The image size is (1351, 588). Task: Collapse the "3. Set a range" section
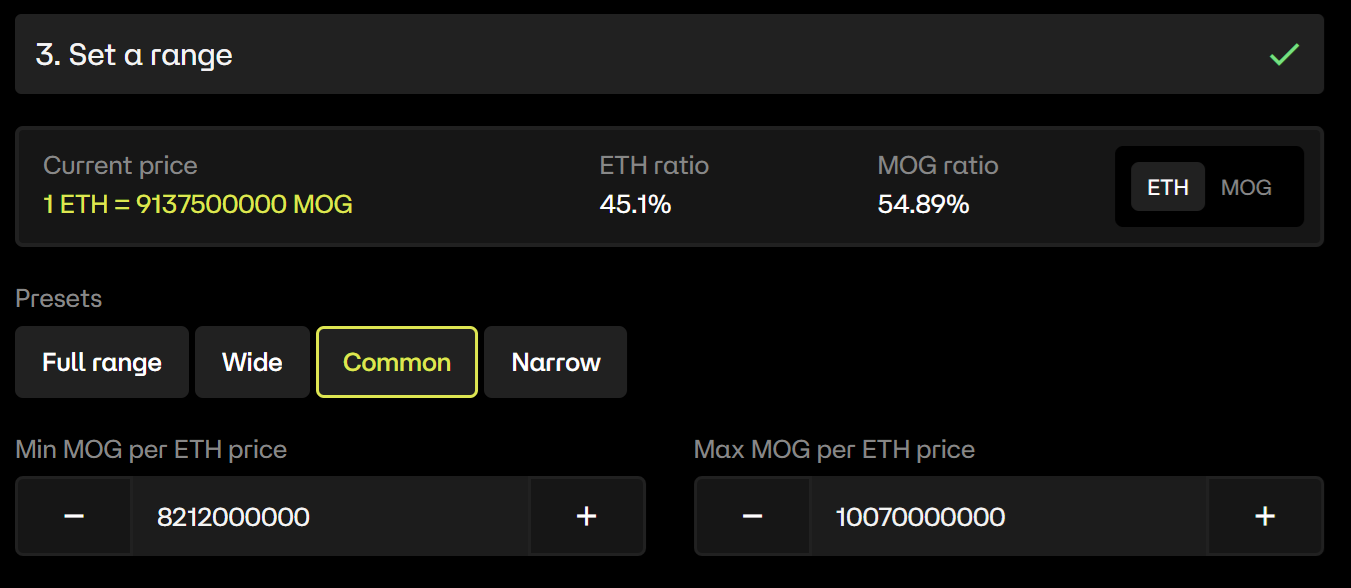669,55
